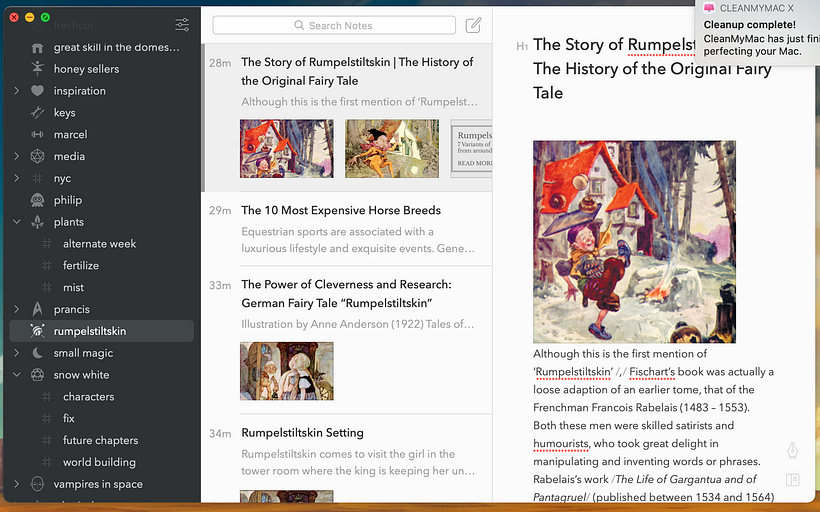Click the dumbbell icon next to marcel
820x512 pixels.
(37, 134)
